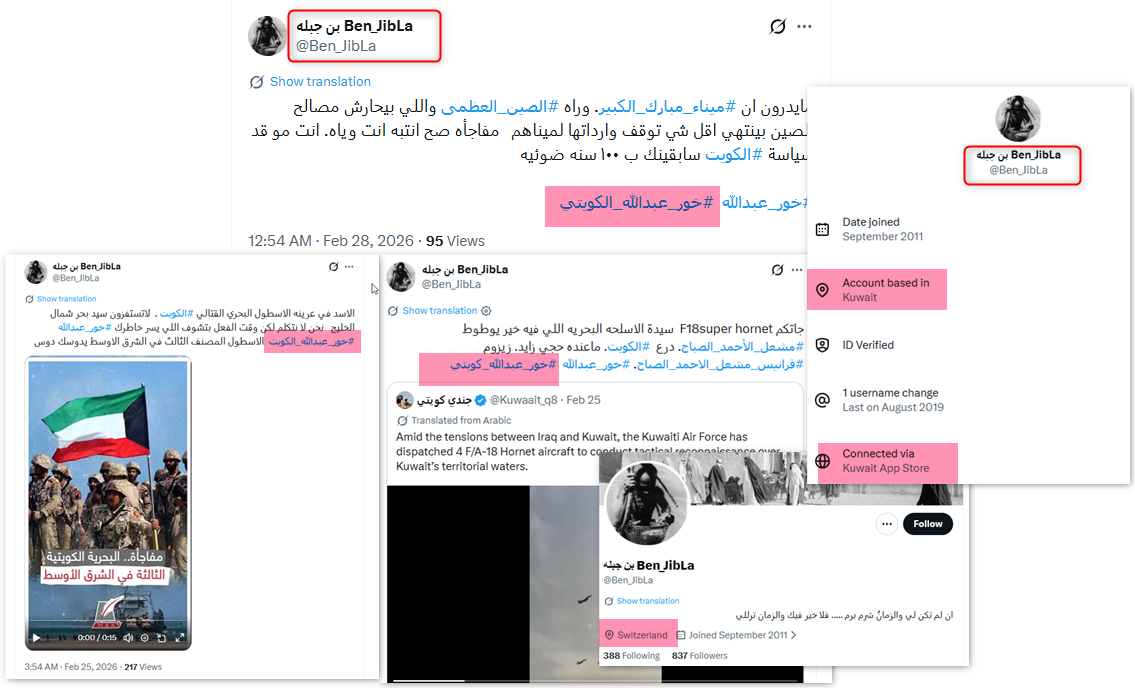This screenshot has width=1135, height=688.
Task: Click the Grok icon on top tweet
Action: coord(777,27)
